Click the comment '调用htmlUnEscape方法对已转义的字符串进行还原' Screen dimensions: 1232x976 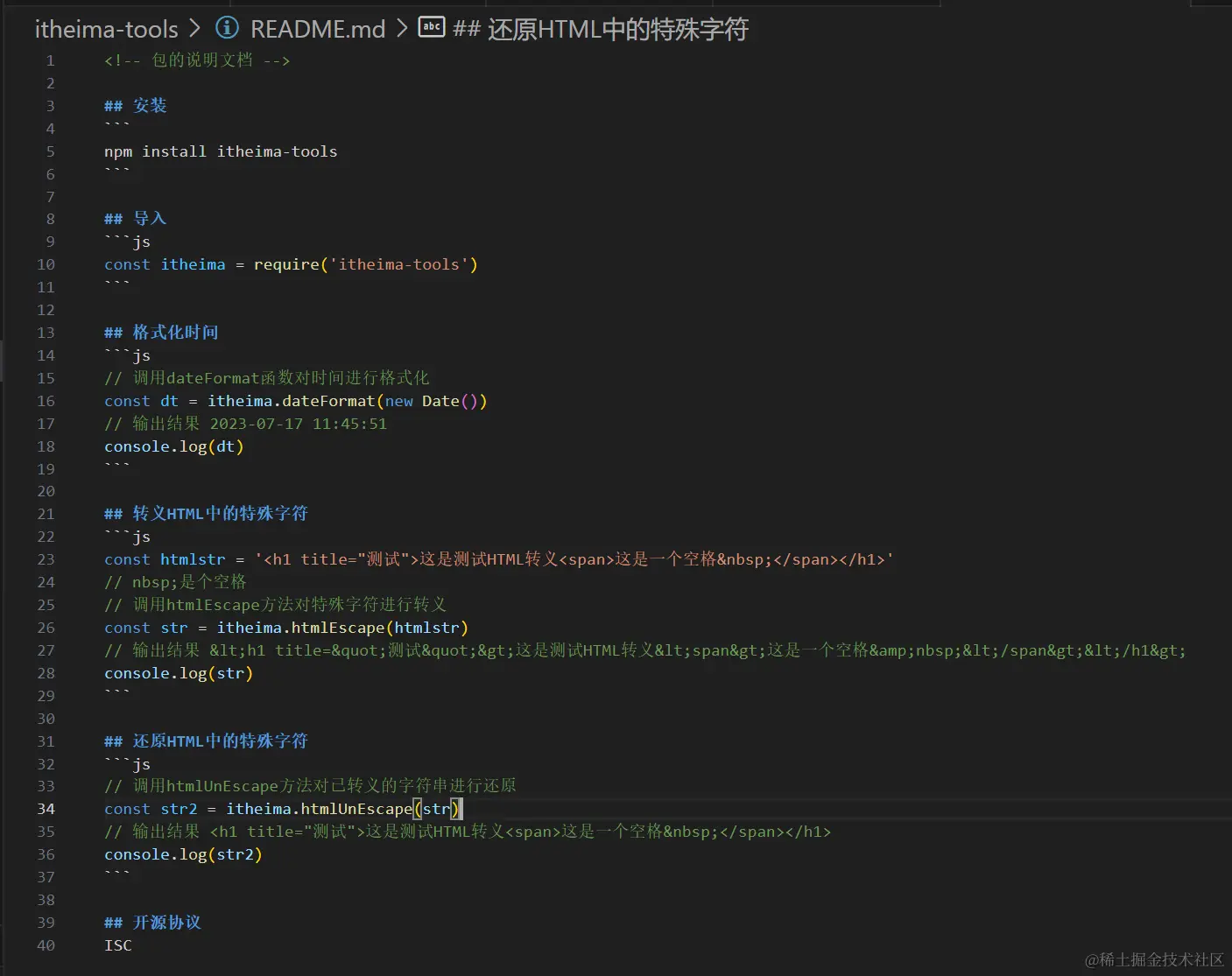pos(310,786)
